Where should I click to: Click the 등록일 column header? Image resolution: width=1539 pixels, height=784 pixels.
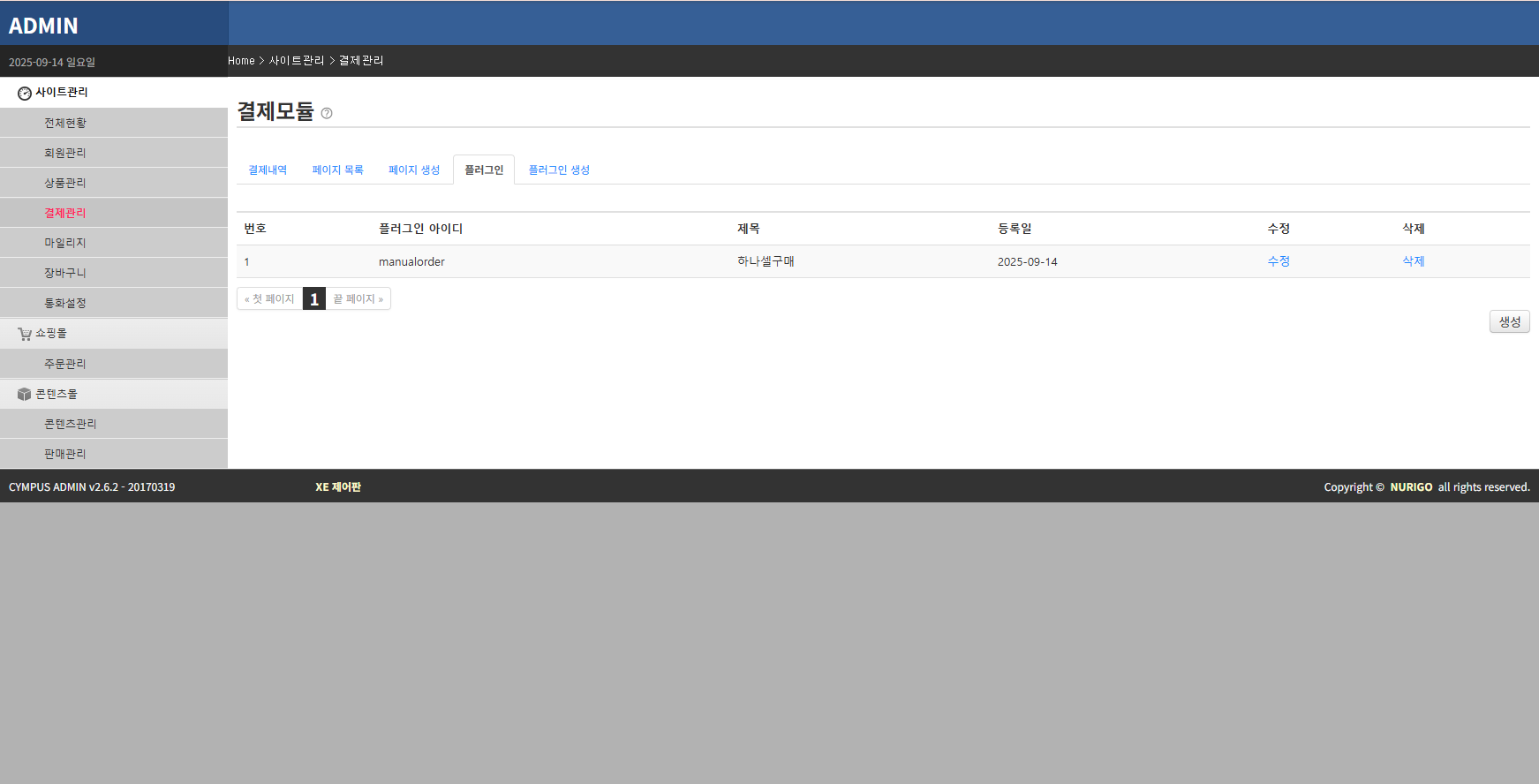(x=1015, y=229)
